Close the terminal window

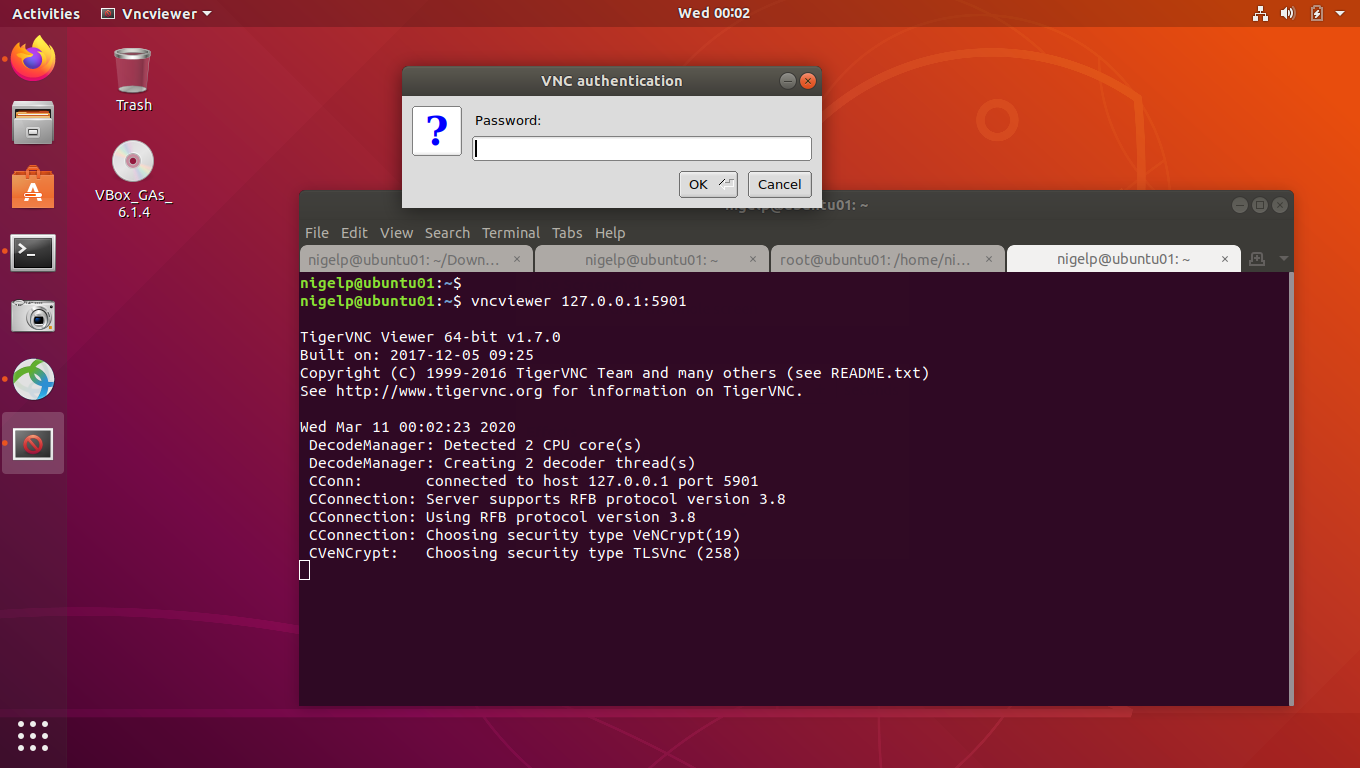1279,205
